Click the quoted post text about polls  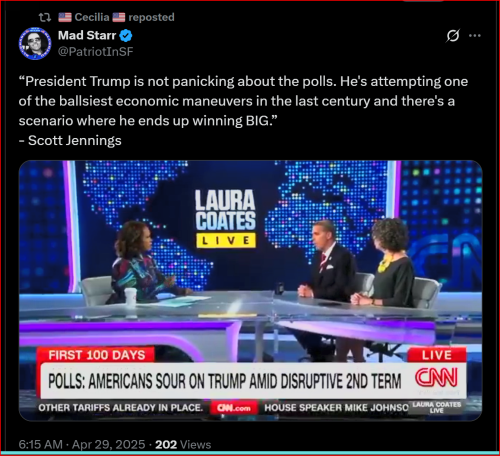(x=243, y=101)
